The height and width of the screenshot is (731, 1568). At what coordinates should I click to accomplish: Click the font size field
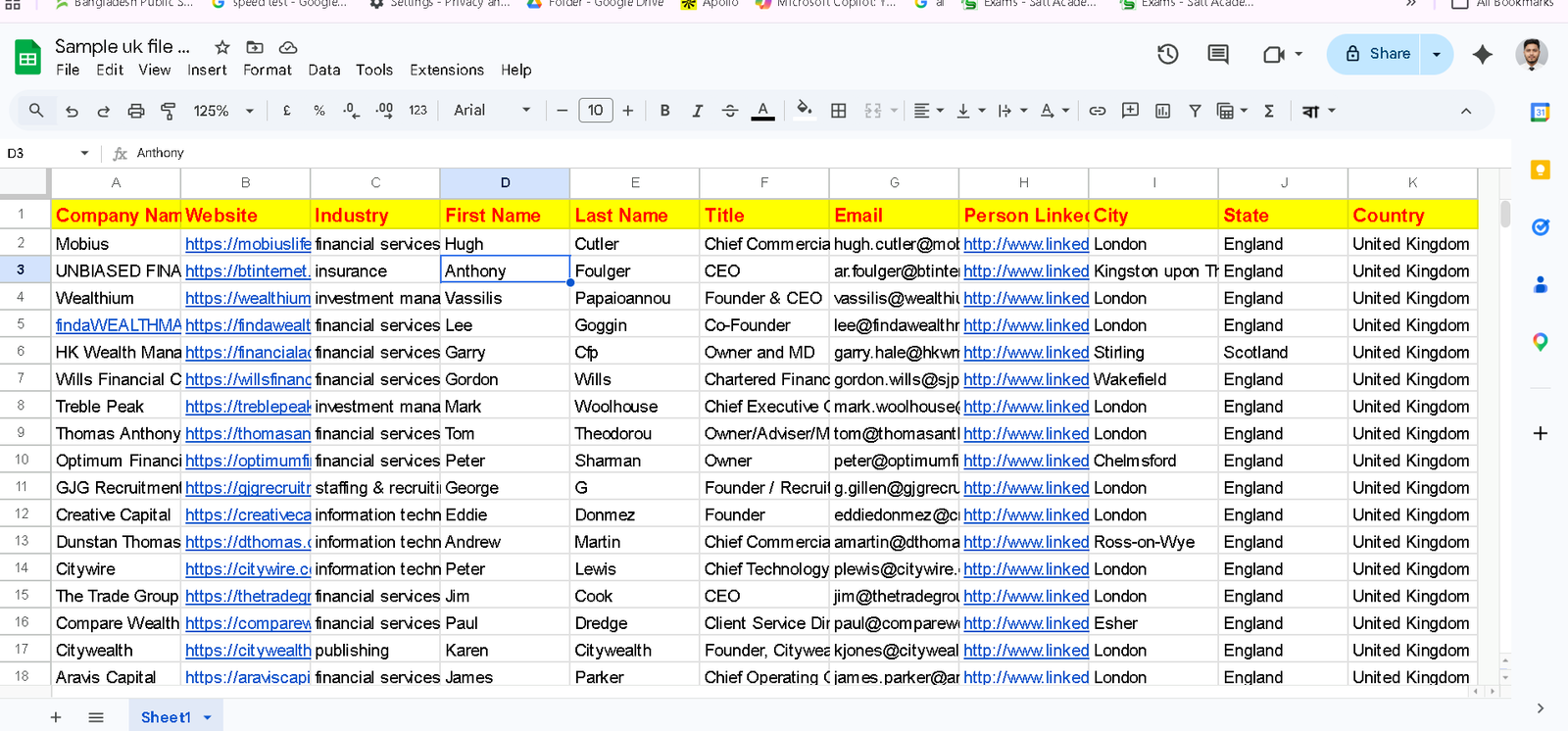(x=596, y=111)
